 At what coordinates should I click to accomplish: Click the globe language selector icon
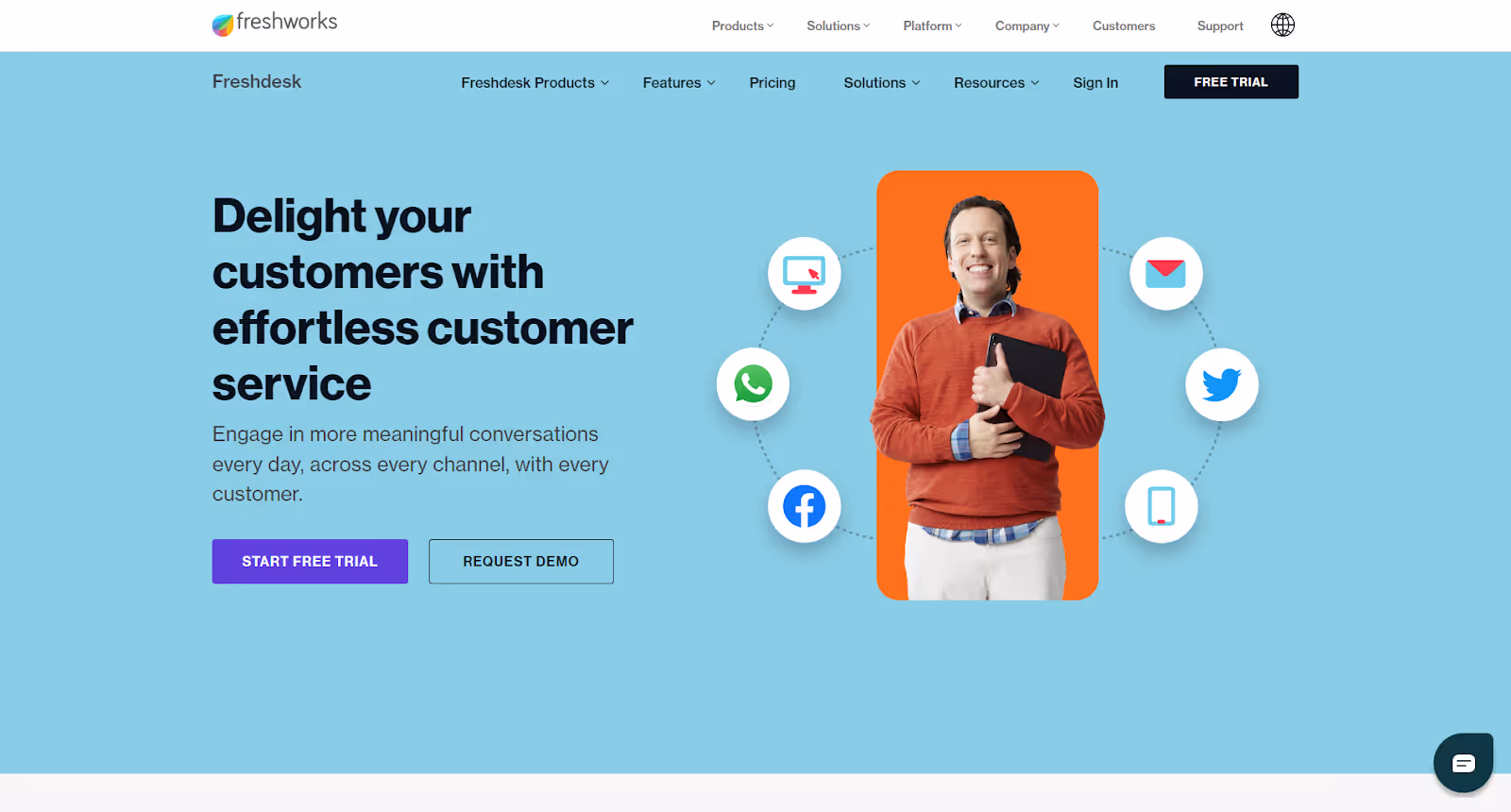(1282, 25)
